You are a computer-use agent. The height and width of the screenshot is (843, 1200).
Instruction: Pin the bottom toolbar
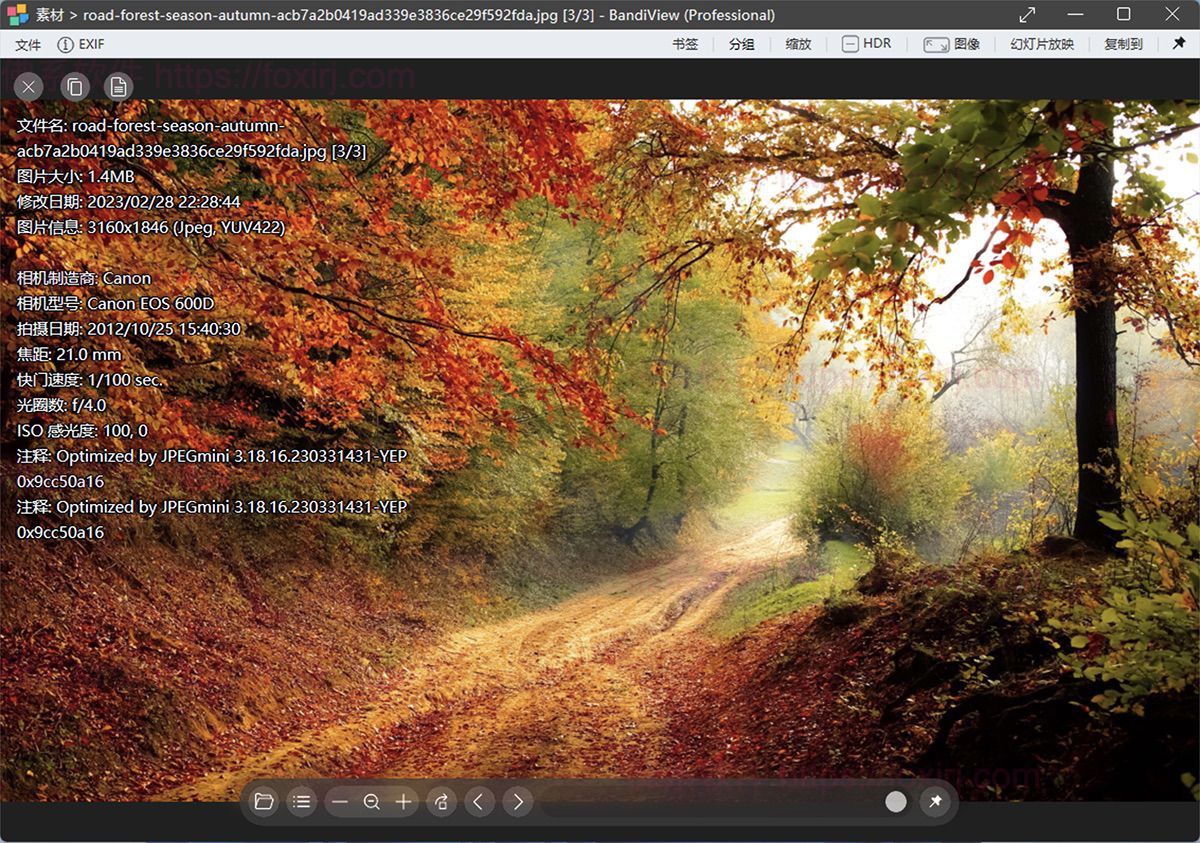pos(936,801)
